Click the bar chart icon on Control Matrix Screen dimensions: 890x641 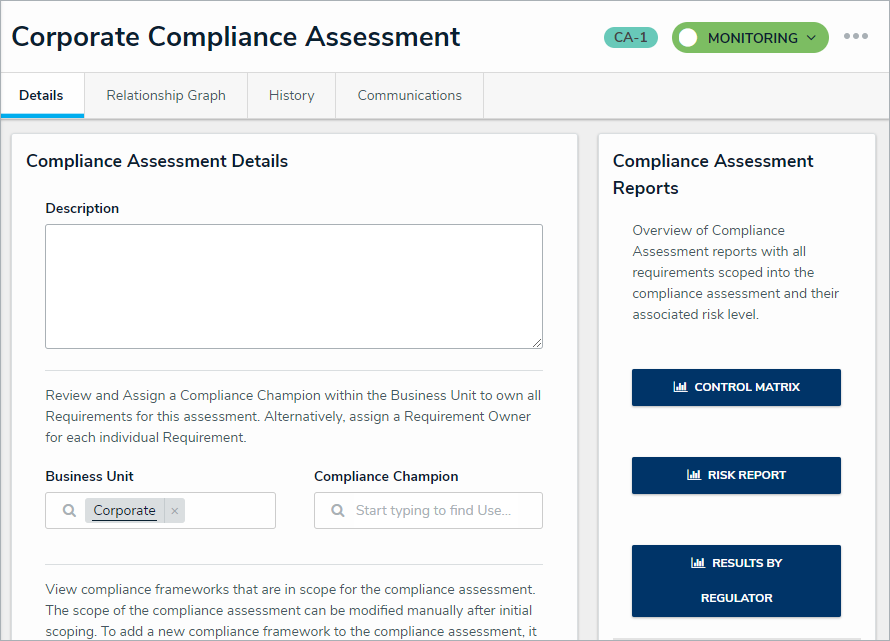pyautogui.click(x=680, y=387)
